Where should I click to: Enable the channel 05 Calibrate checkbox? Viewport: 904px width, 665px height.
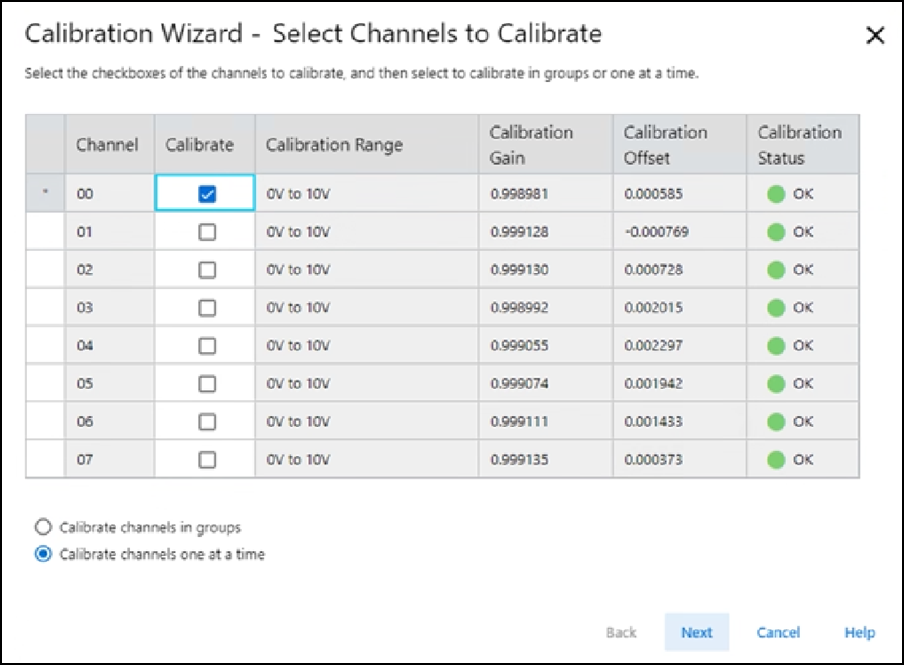click(207, 384)
